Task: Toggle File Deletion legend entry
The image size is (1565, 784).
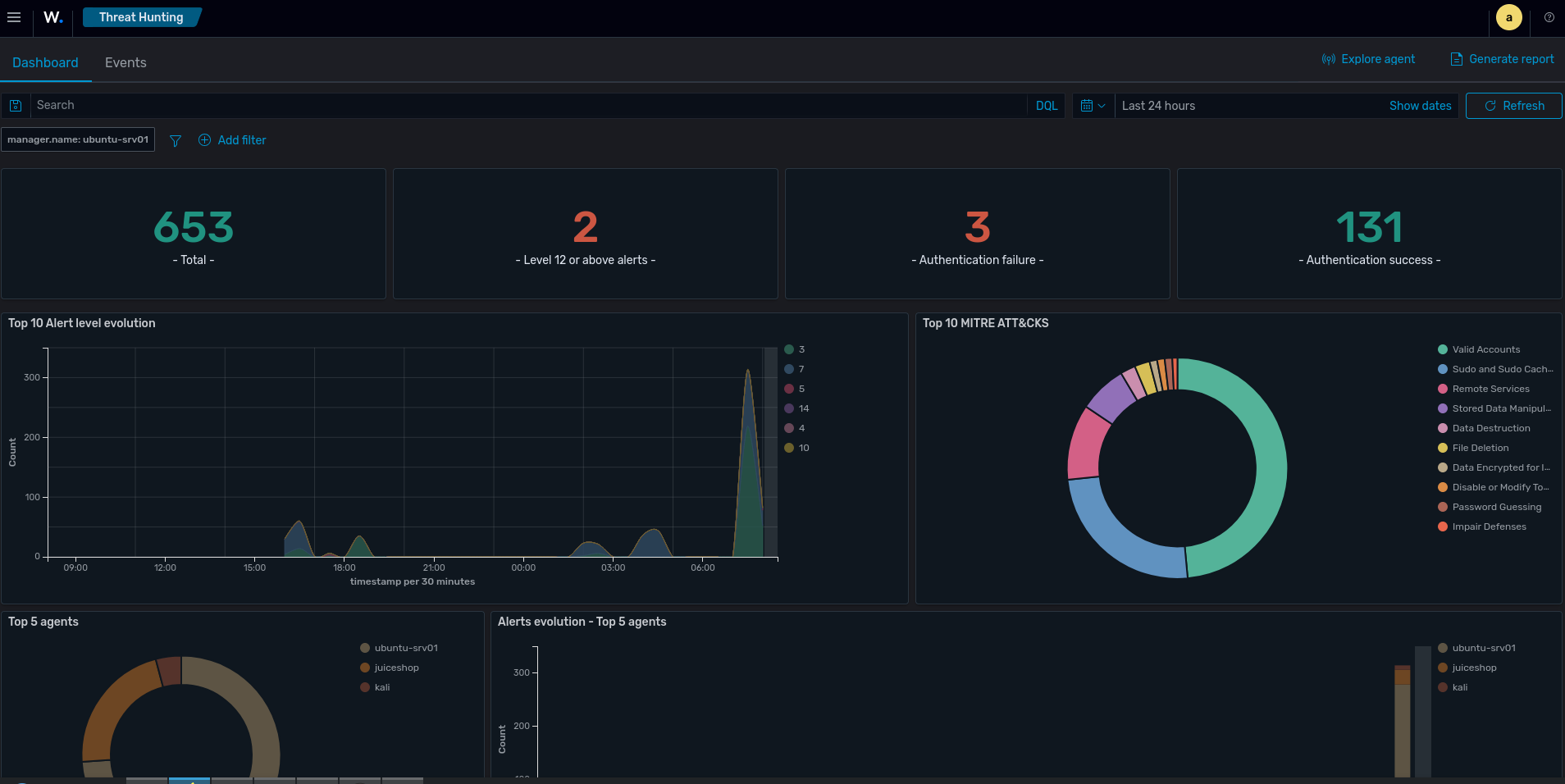Action: click(1473, 448)
